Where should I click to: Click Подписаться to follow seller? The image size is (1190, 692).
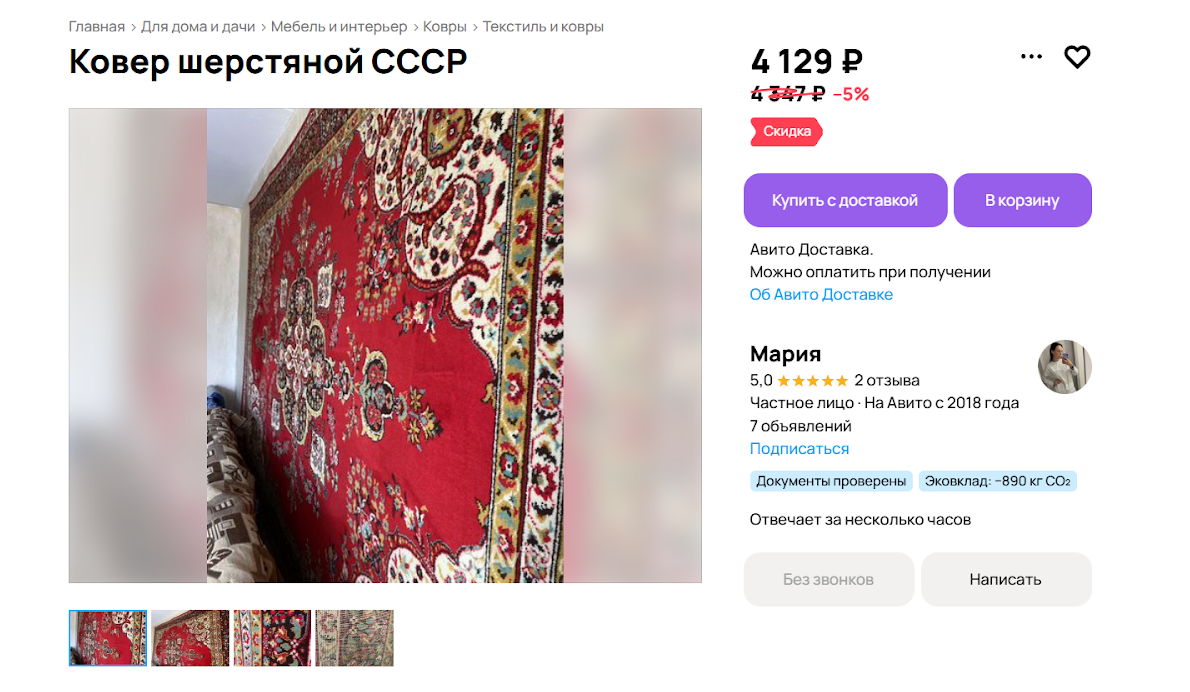point(799,448)
